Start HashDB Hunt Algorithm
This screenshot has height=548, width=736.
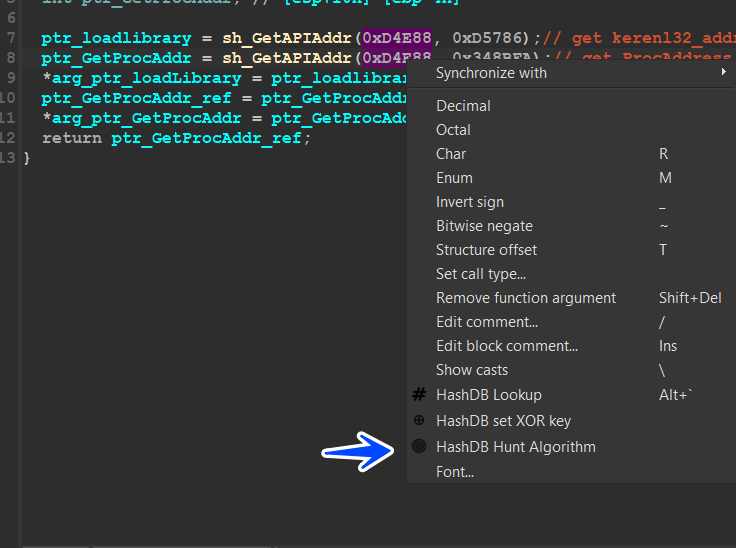coord(571,447)
